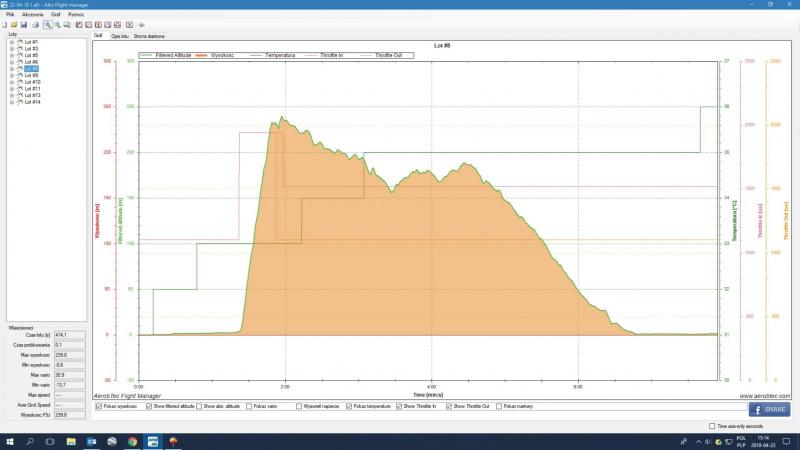Expand the Lot #10 tree node
This screenshot has width=800, height=450.
(x=11, y=82)
